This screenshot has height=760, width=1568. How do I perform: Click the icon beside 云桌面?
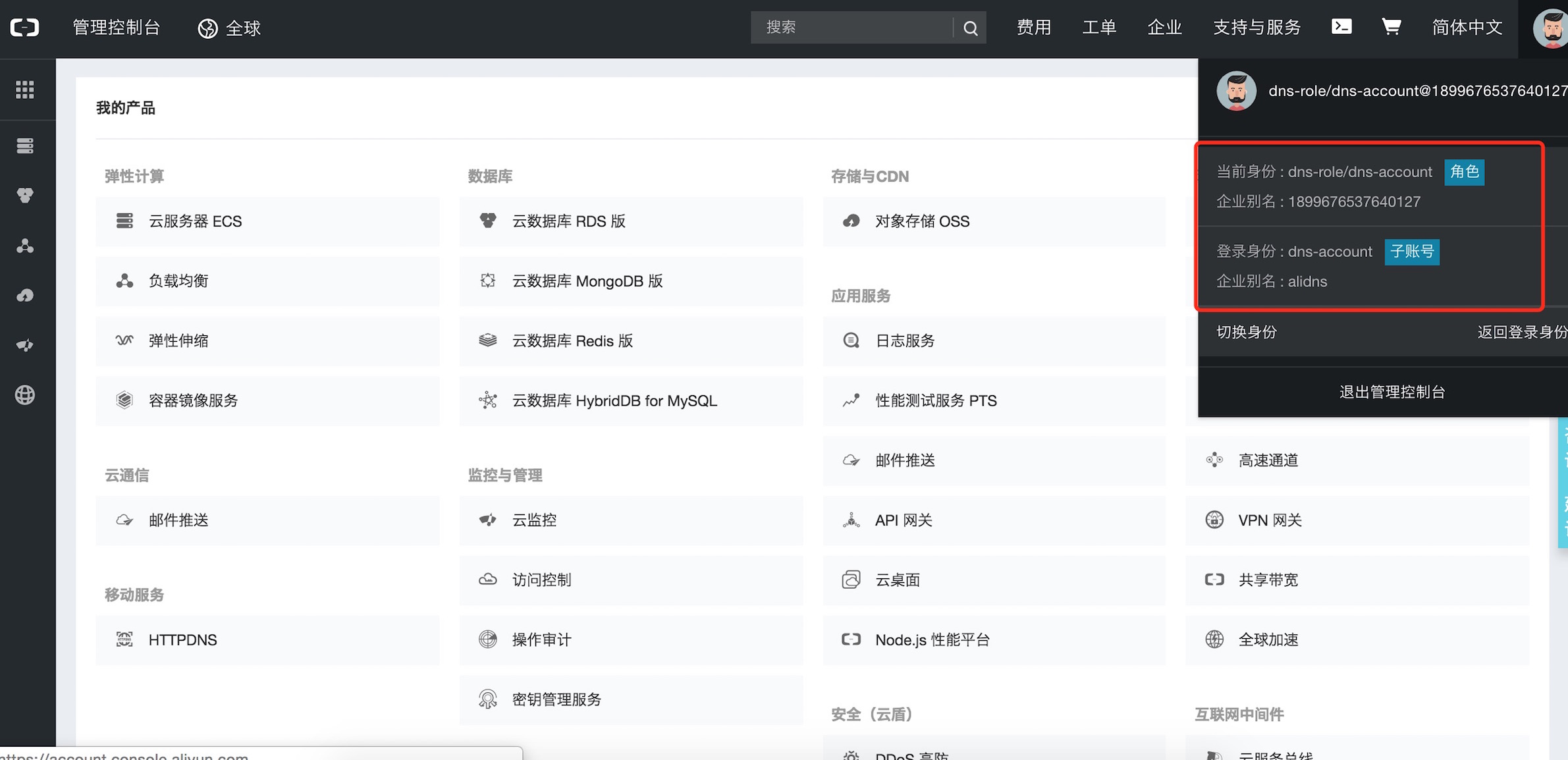pyautogui.click(x=851, y=580)
